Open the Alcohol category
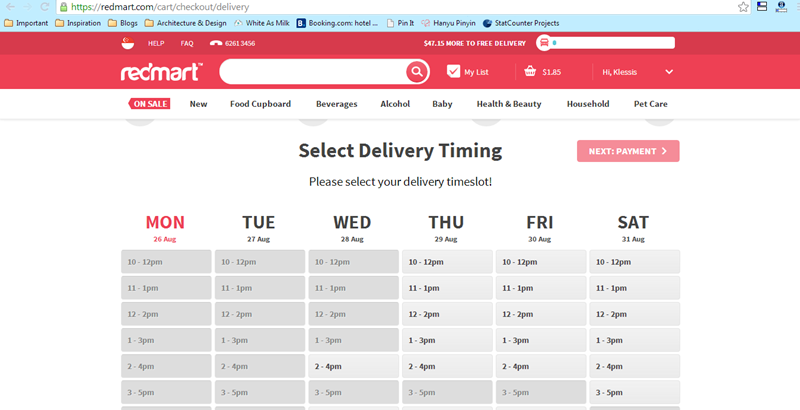Viewport: 800px width, 410px height. pos(395,104)
